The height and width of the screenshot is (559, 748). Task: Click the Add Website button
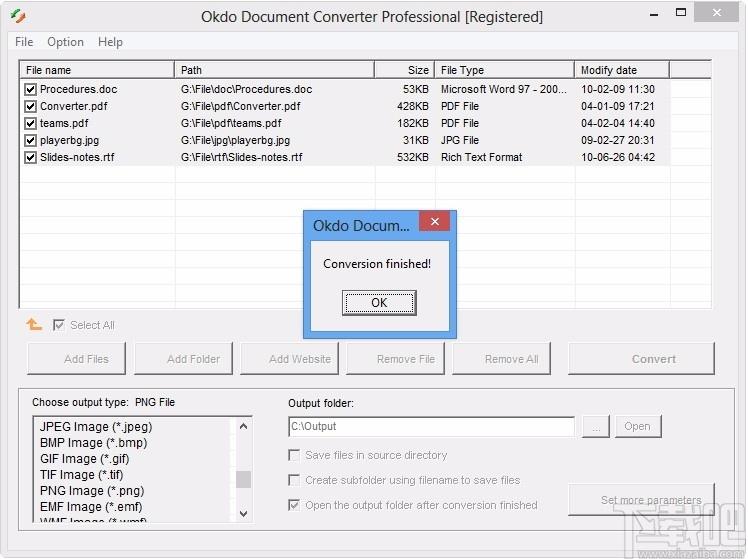[x=290, y=359]
